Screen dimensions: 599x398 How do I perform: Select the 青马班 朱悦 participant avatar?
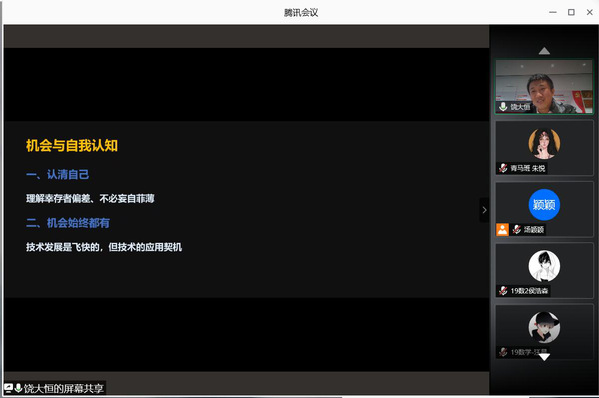[x=544, y=143]
